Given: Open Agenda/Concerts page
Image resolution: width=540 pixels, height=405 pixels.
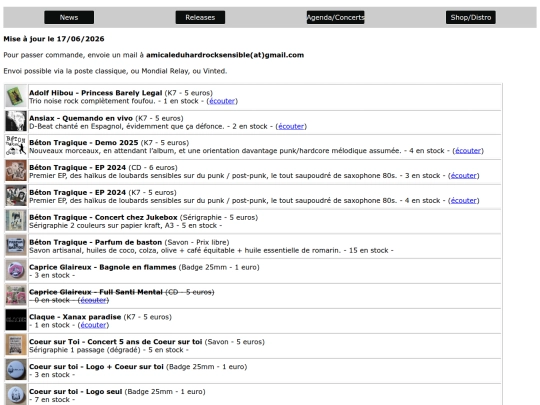Looking at the screenshot, I should pyautogui.click(x=335, y=18).
